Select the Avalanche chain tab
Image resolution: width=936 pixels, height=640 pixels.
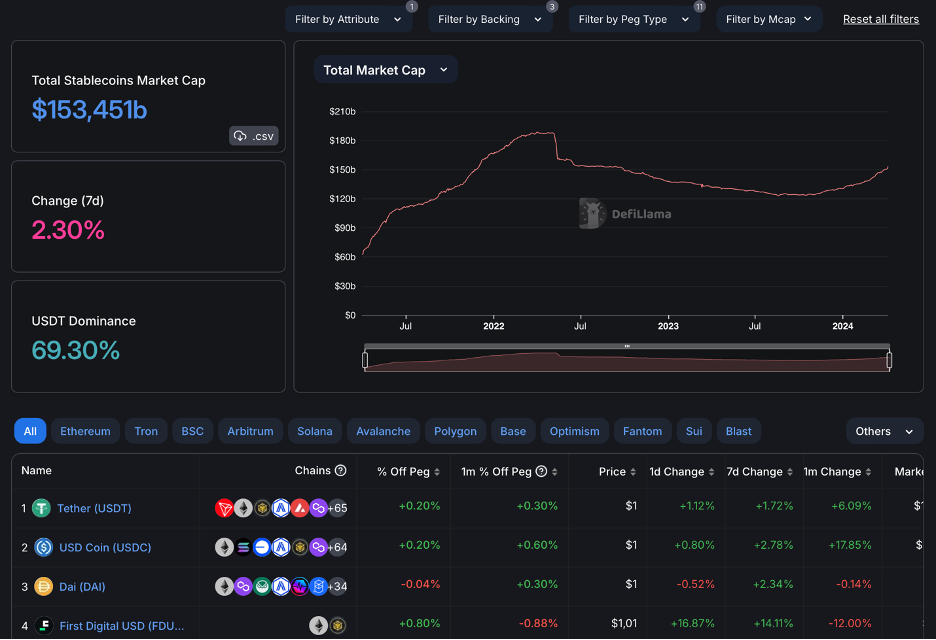pyautogui.click(x=383, y=431)
